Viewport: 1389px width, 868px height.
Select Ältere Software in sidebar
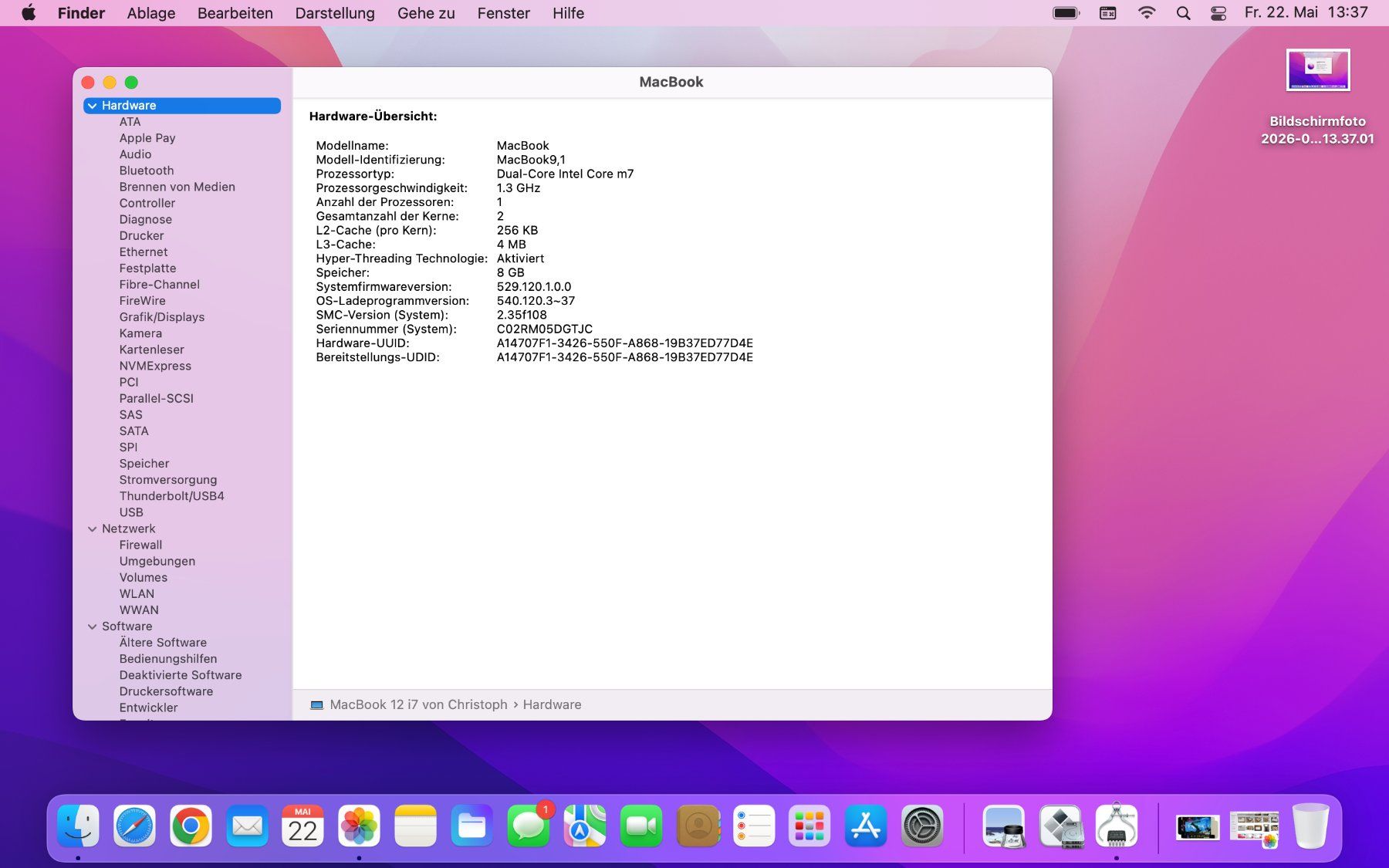tap(163, 643)
